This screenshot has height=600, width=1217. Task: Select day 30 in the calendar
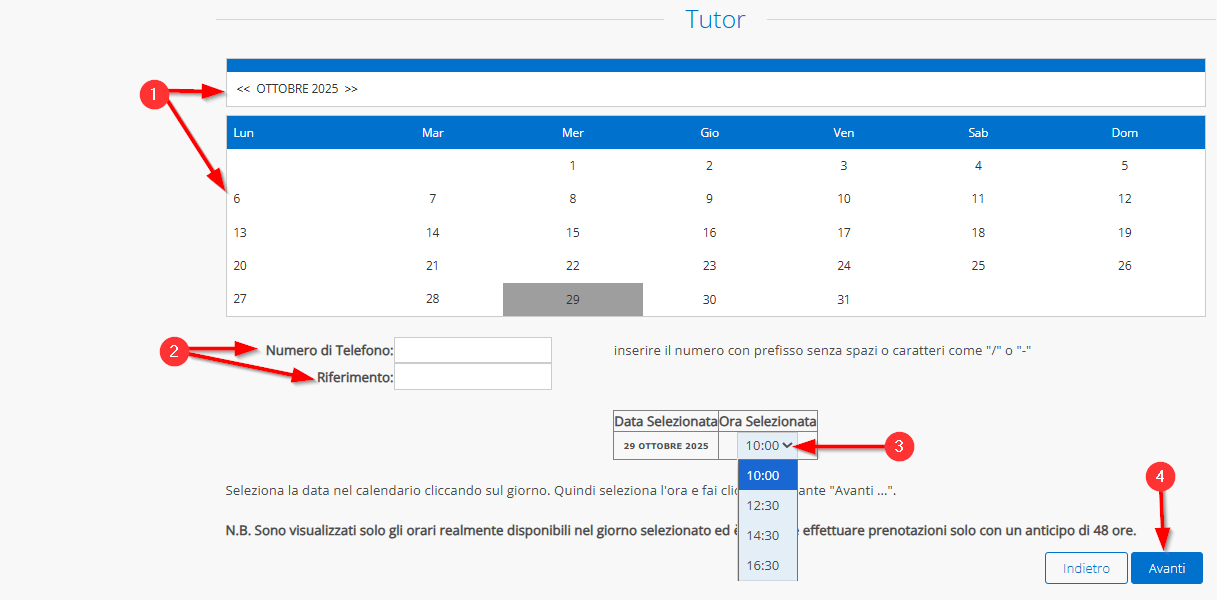(709, 299)
